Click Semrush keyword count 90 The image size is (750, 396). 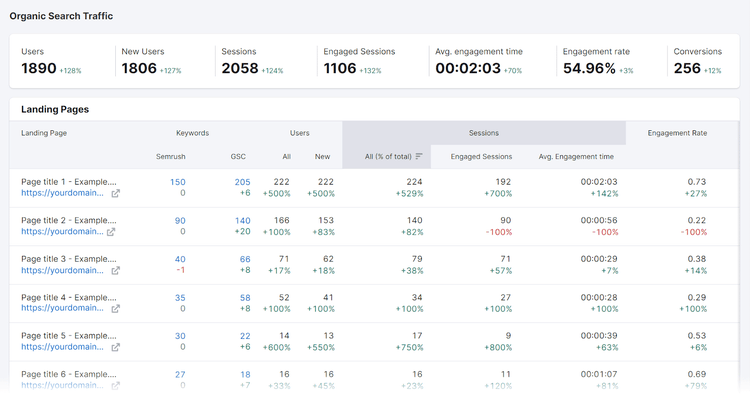pyautogui.click(x=180, y=220)
